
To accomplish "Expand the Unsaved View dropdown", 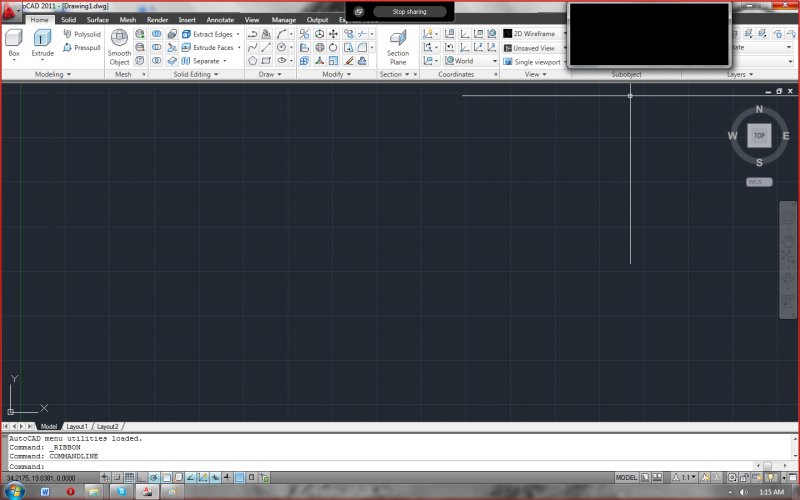I will click(534, 48).
